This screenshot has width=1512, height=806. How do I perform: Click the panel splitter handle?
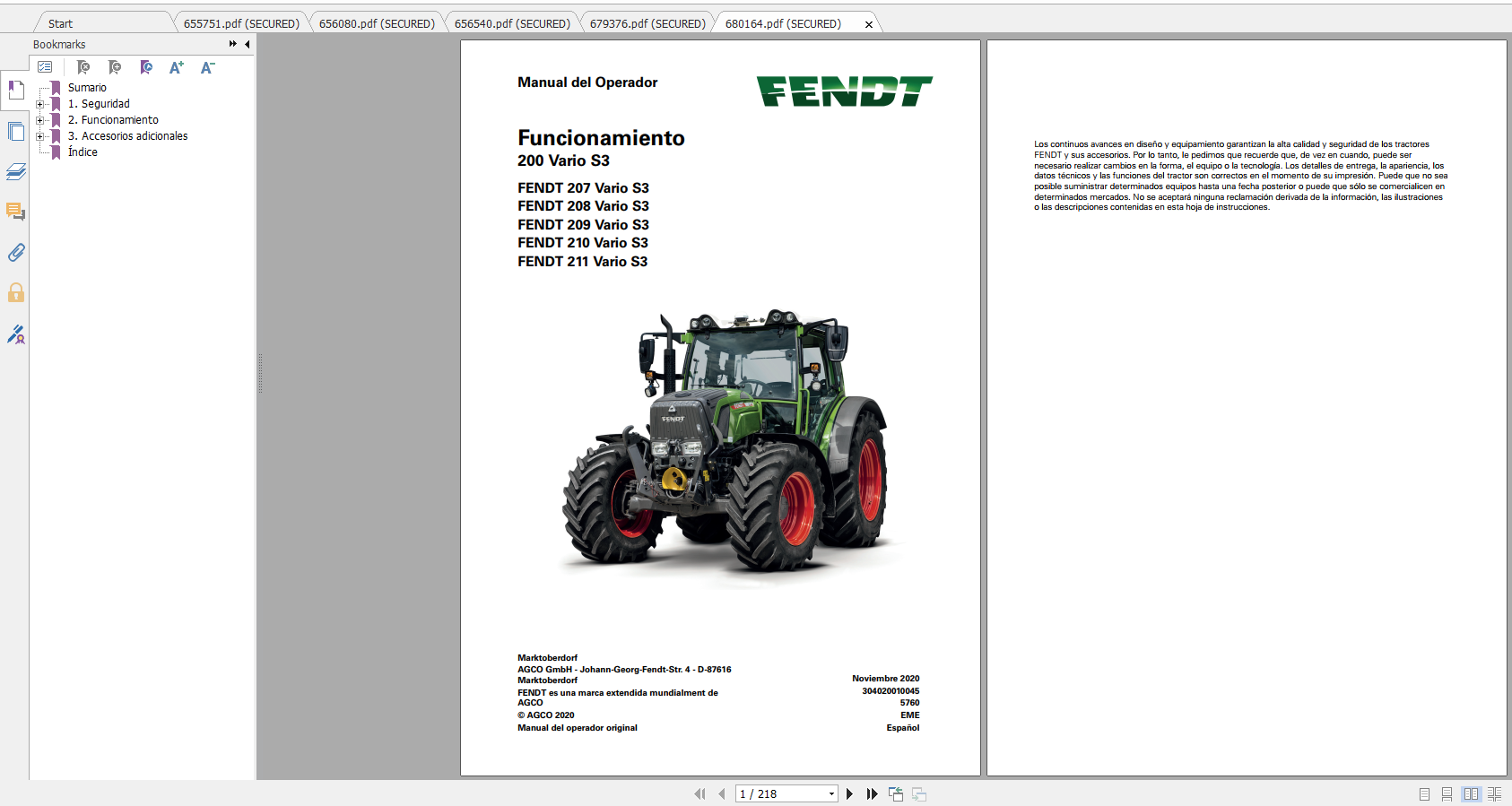tap(260, 373)
